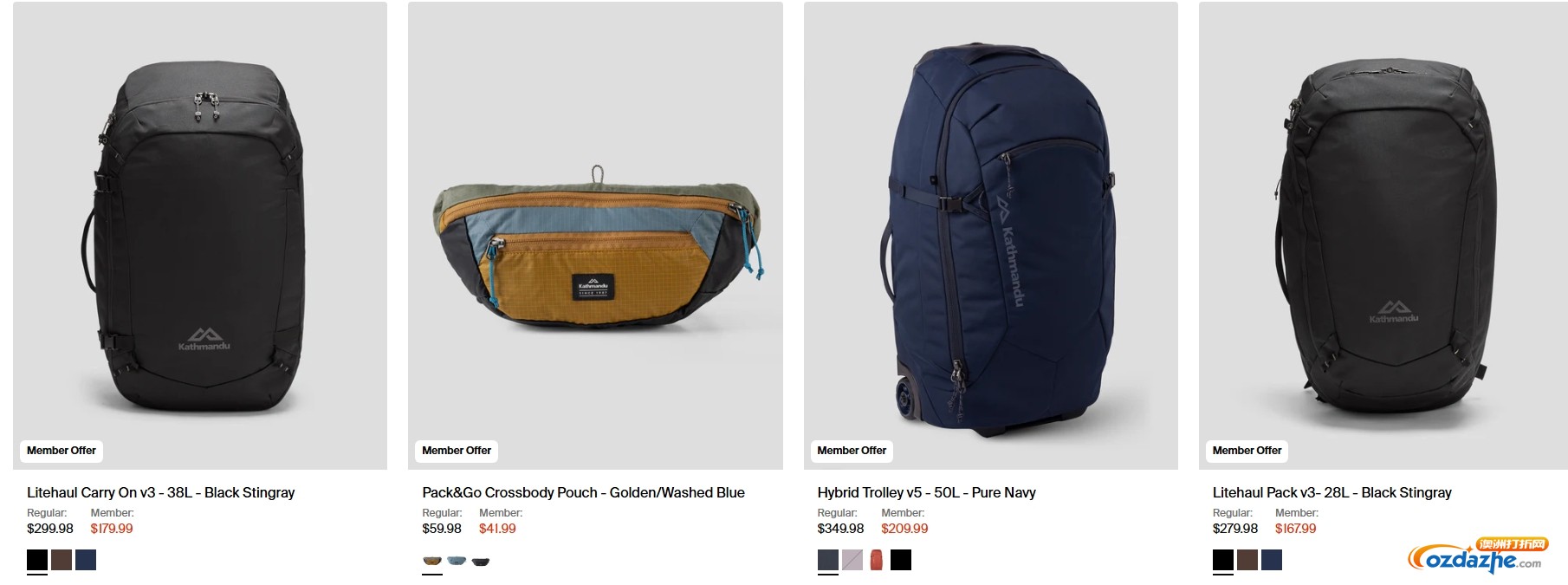
Task: Open Pack&Go Crossbody Pouch product title link
Action: click(x=583, y=492)
